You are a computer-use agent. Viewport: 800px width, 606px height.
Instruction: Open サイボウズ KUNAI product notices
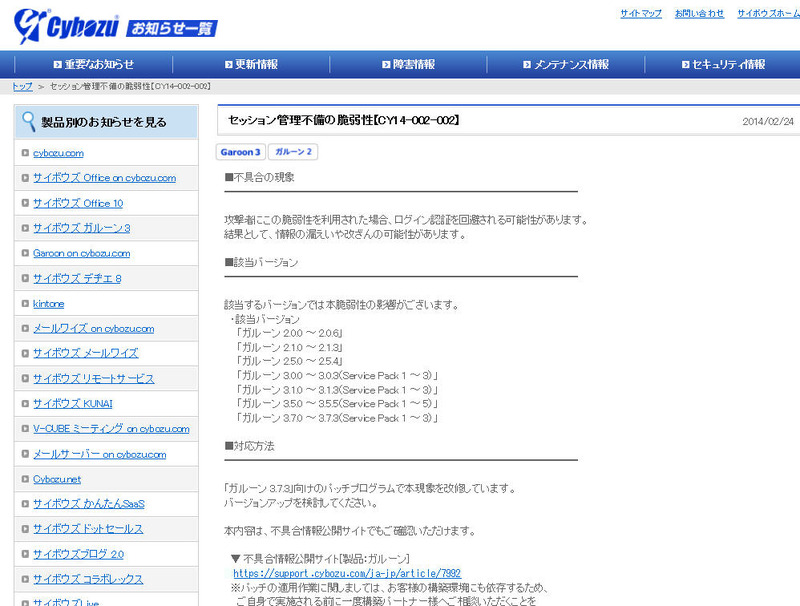(x=72, y=404)
